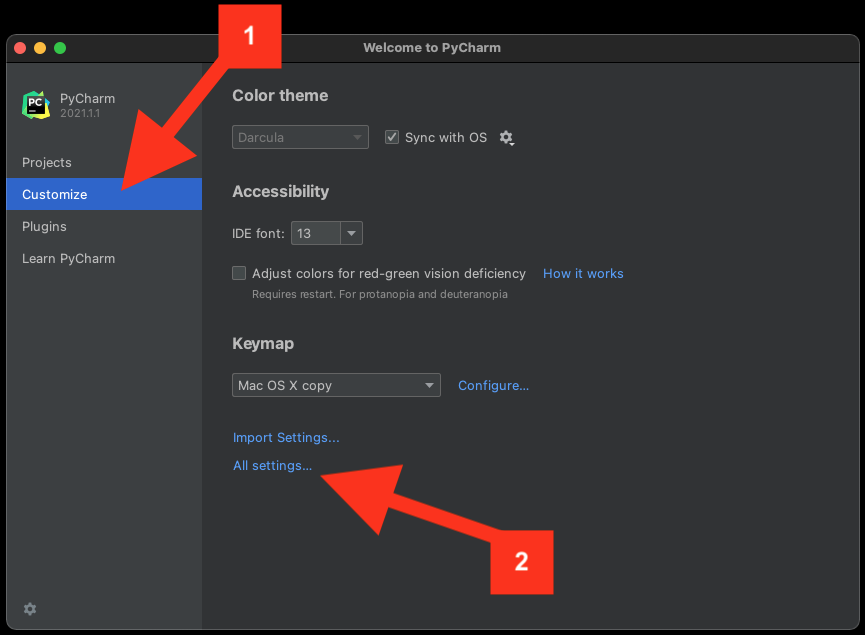Image resolution: width=865 pixels, height=635 pixels.
Task: Go to Learn PyCharm tab
Action: [x=69, y=258]
